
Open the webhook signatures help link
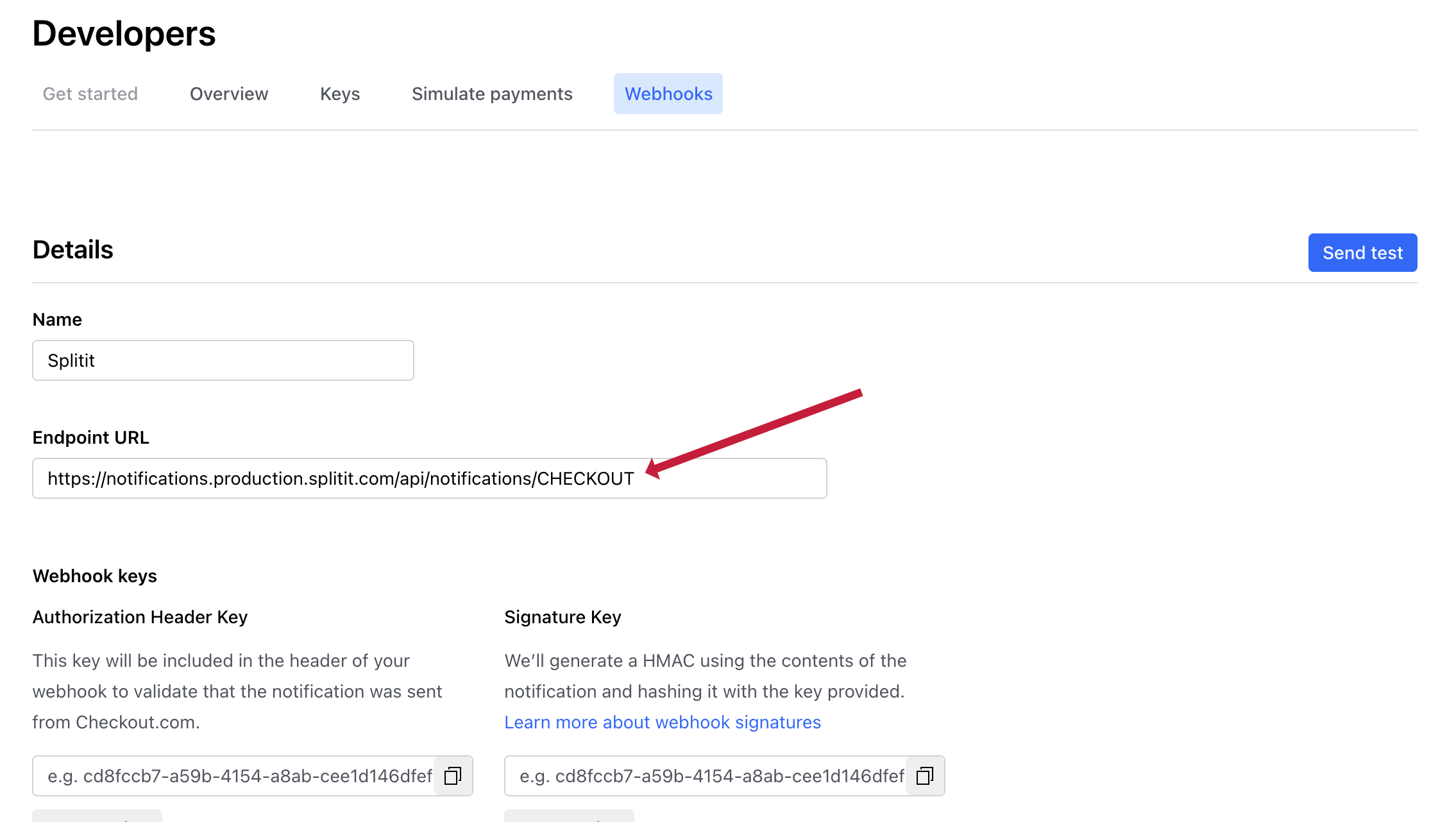click(663, 722)
